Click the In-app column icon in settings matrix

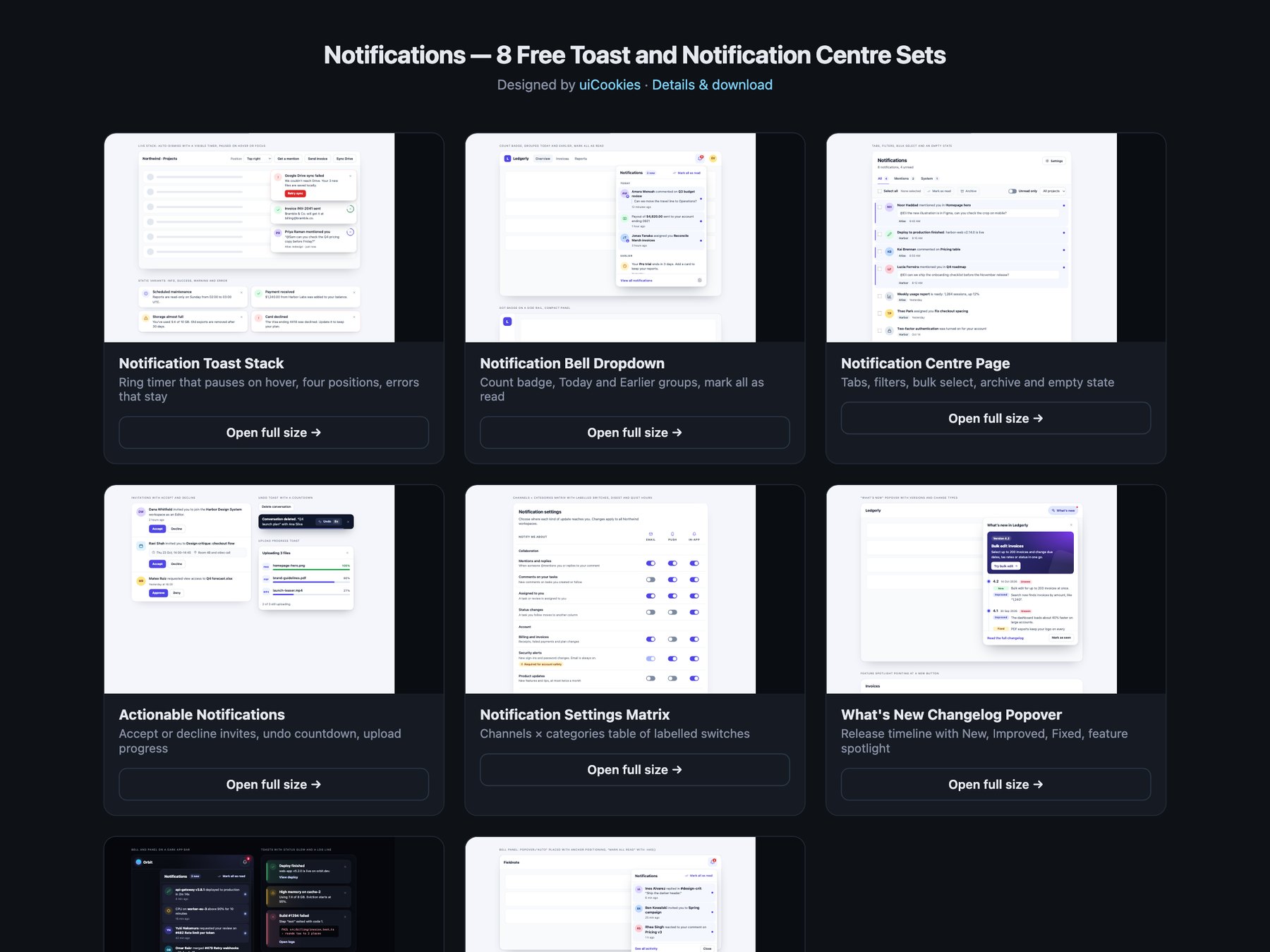[x=694, y=534]
